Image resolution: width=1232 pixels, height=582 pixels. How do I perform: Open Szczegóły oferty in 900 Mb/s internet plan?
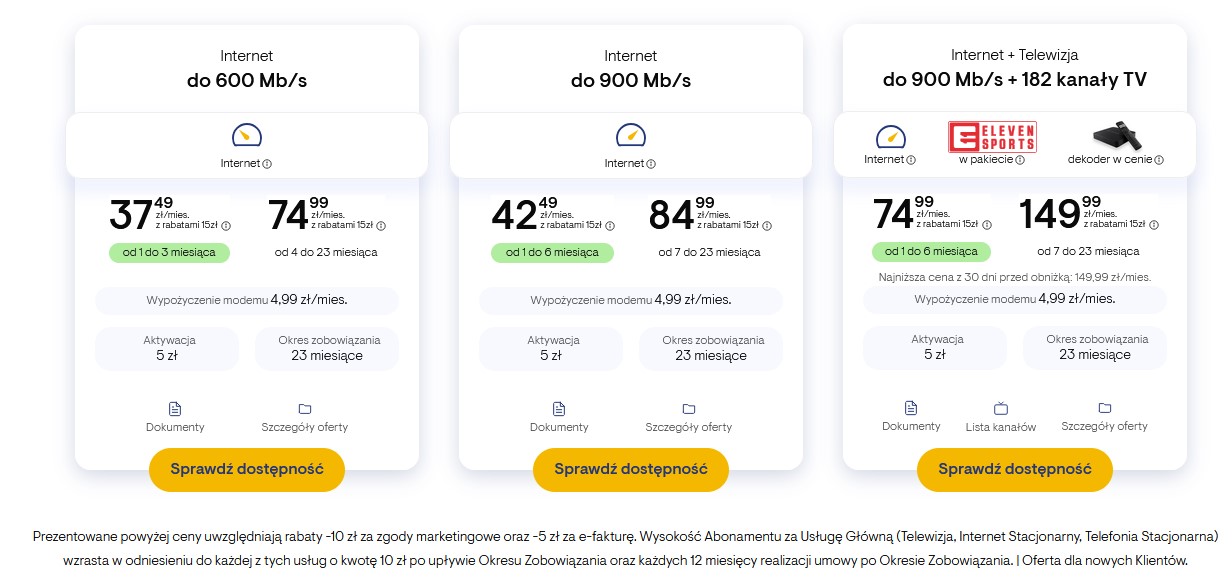click(689, 409)
